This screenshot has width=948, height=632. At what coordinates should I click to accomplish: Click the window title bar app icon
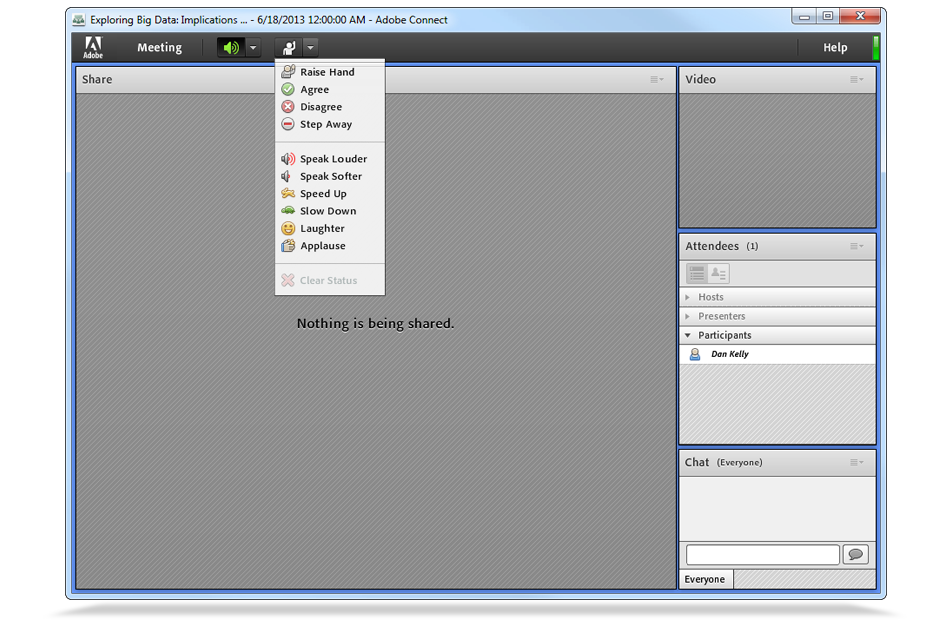click(x=79, y=20)
